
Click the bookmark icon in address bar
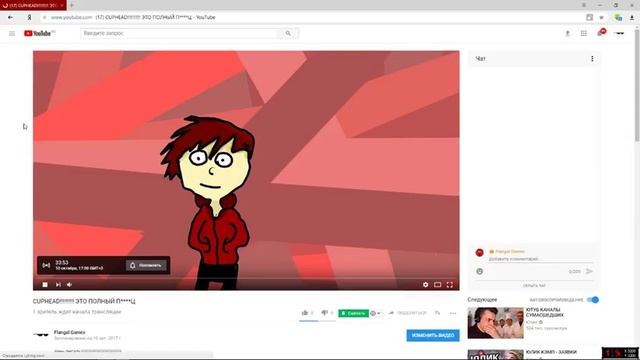pyautogui.click(x=601, y=17)
